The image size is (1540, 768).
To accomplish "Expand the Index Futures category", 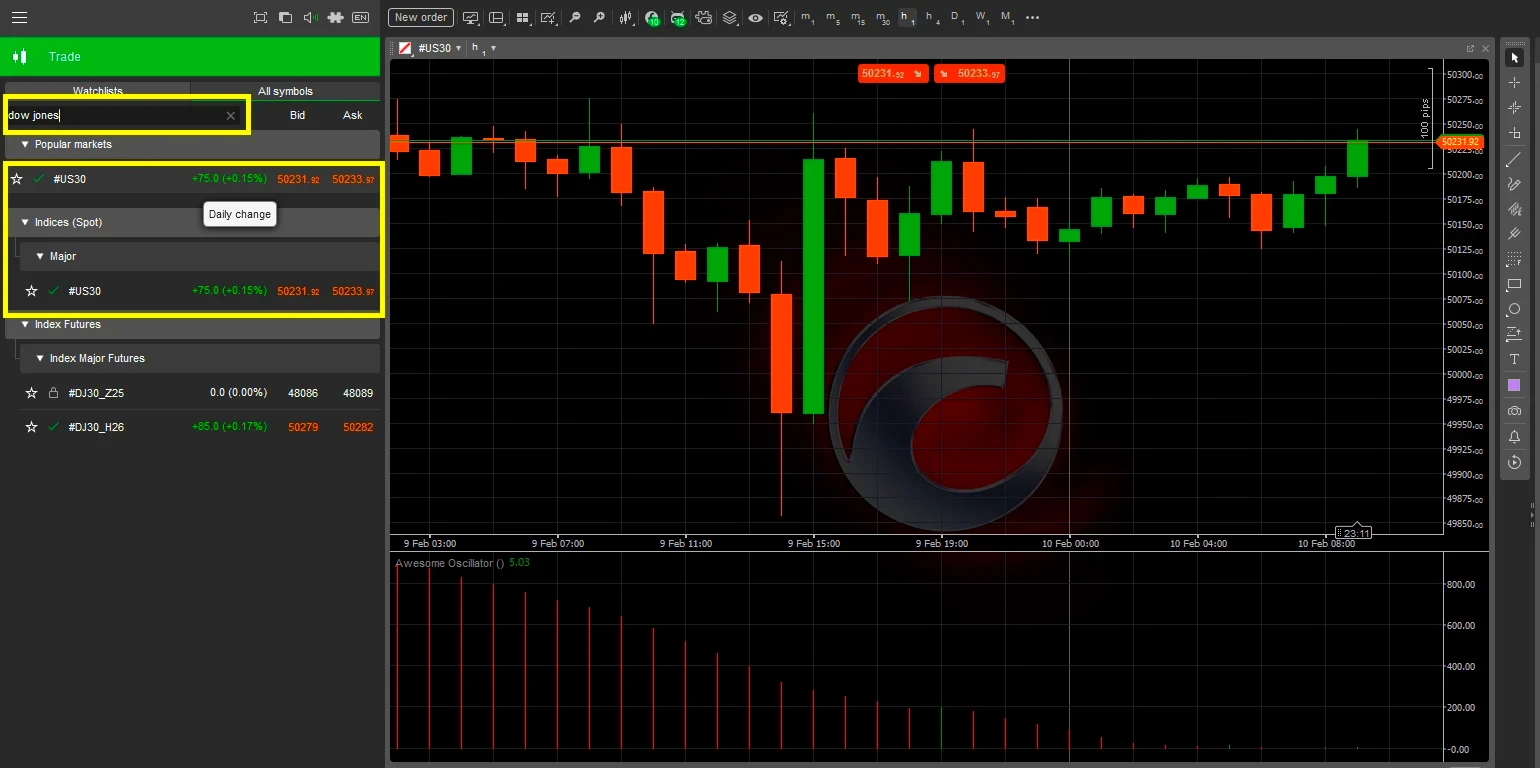I will pos(22,324).
